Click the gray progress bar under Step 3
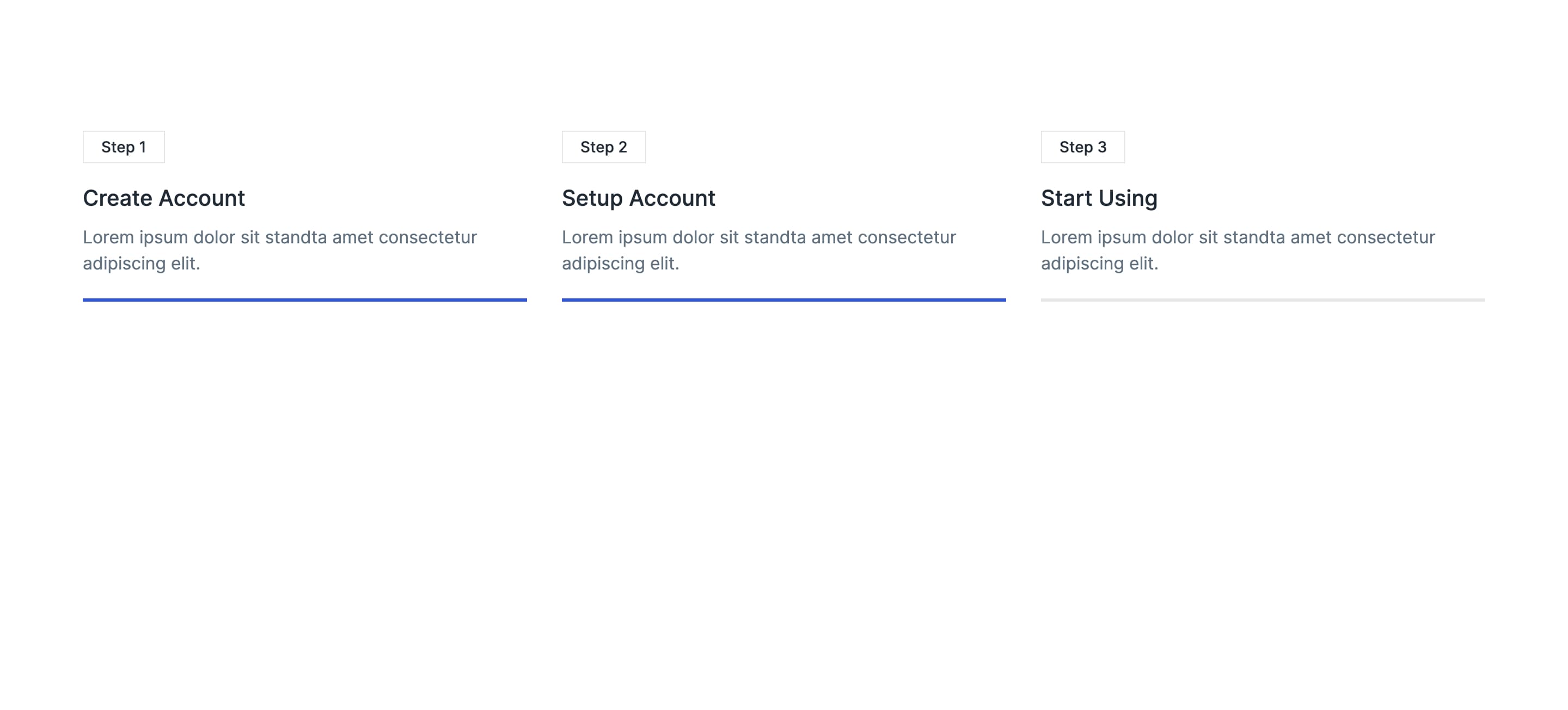 pos(1263,298)
